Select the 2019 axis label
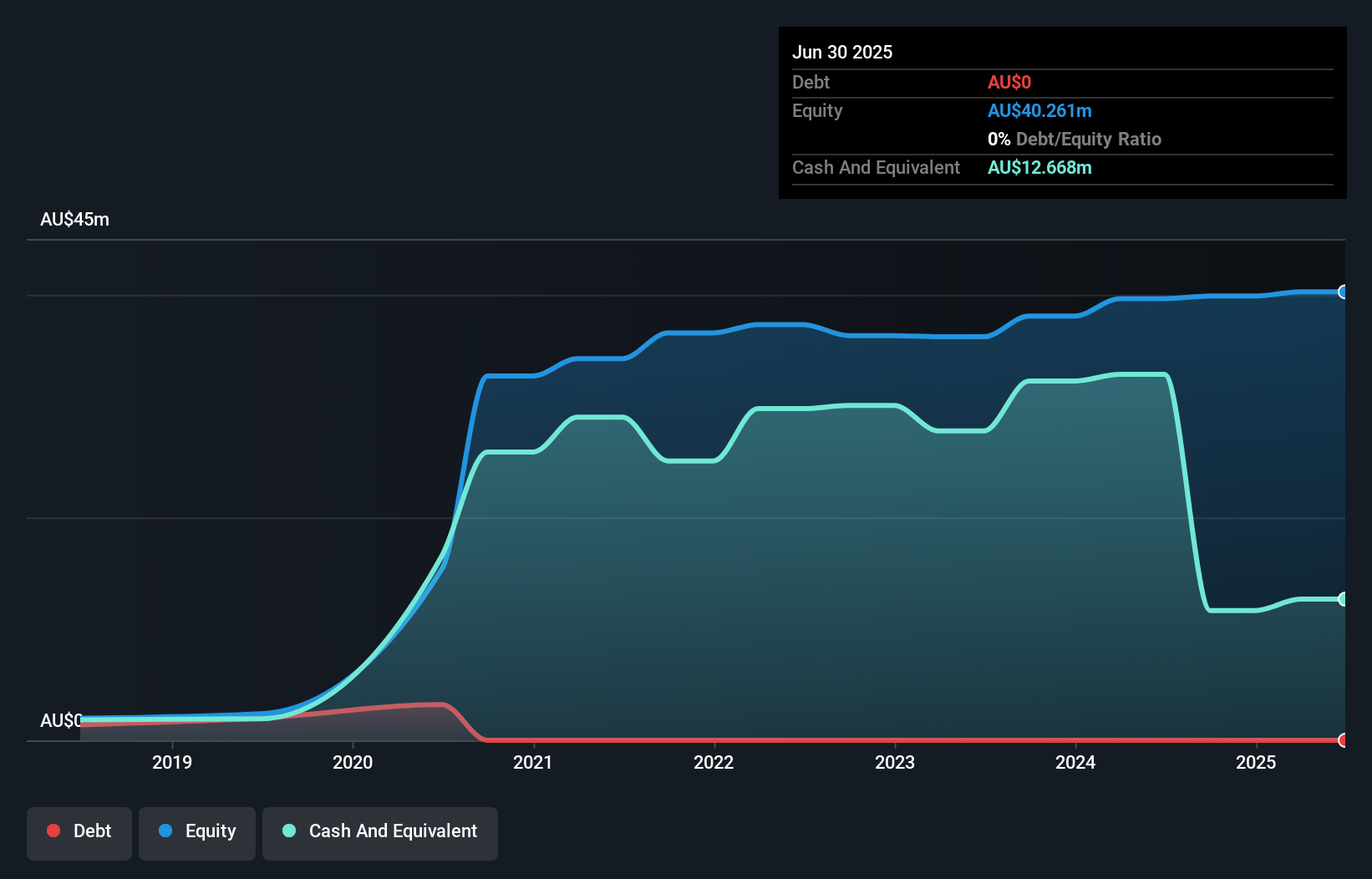Screen dimensions: 1372x879 click(172, 762)
